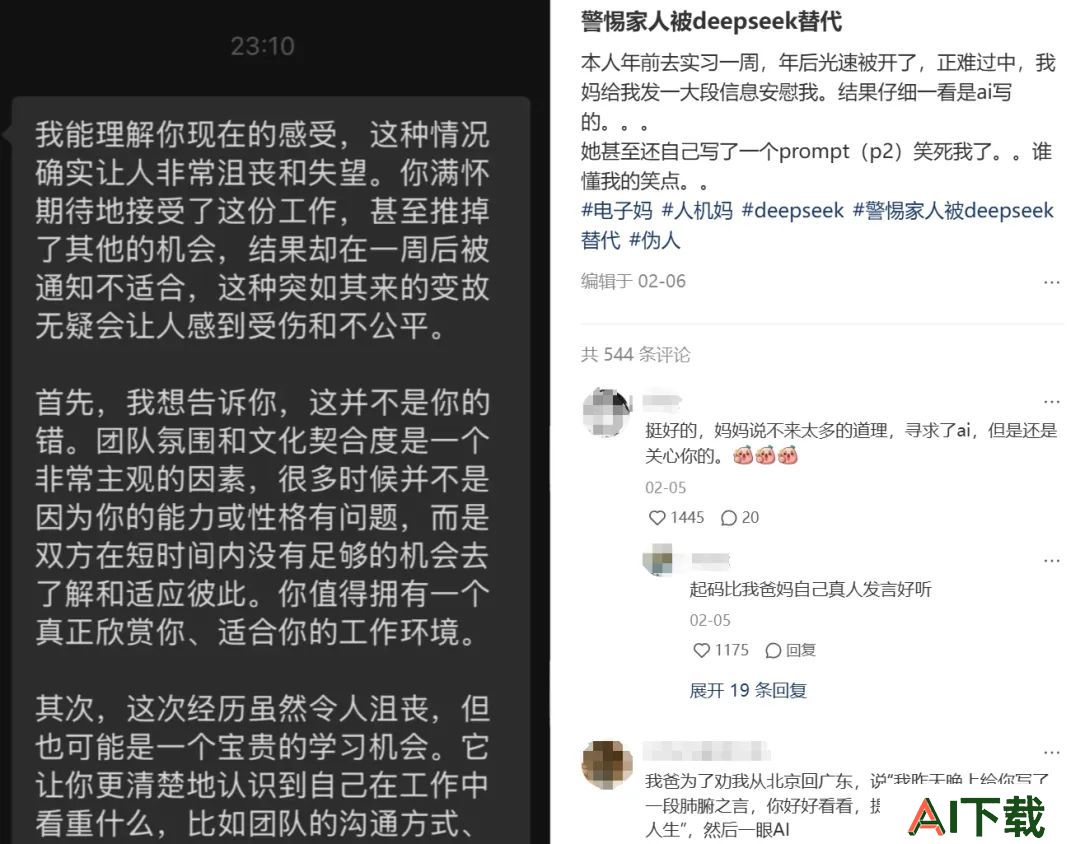Reply to the comment about 爸妈真人发言
The width and height of the screenshot is (1080, 844).
click(790, 650)
